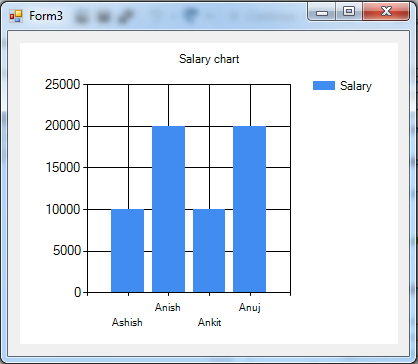Click the Salary chart title

(x=209, y=59)
